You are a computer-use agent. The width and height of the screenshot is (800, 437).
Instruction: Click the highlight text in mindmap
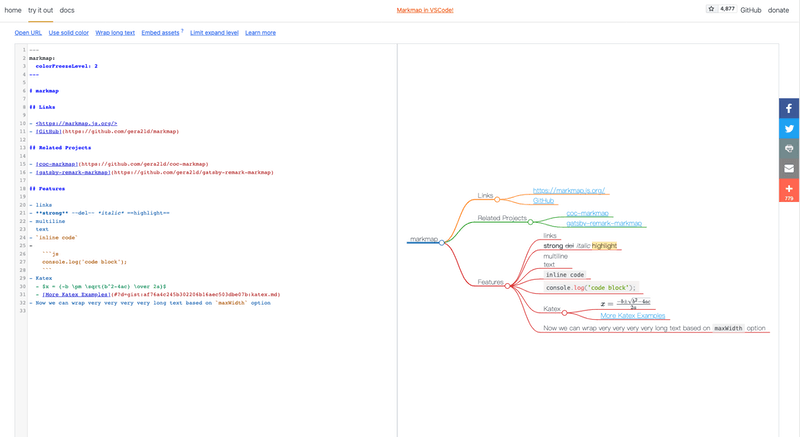[605, 246]
